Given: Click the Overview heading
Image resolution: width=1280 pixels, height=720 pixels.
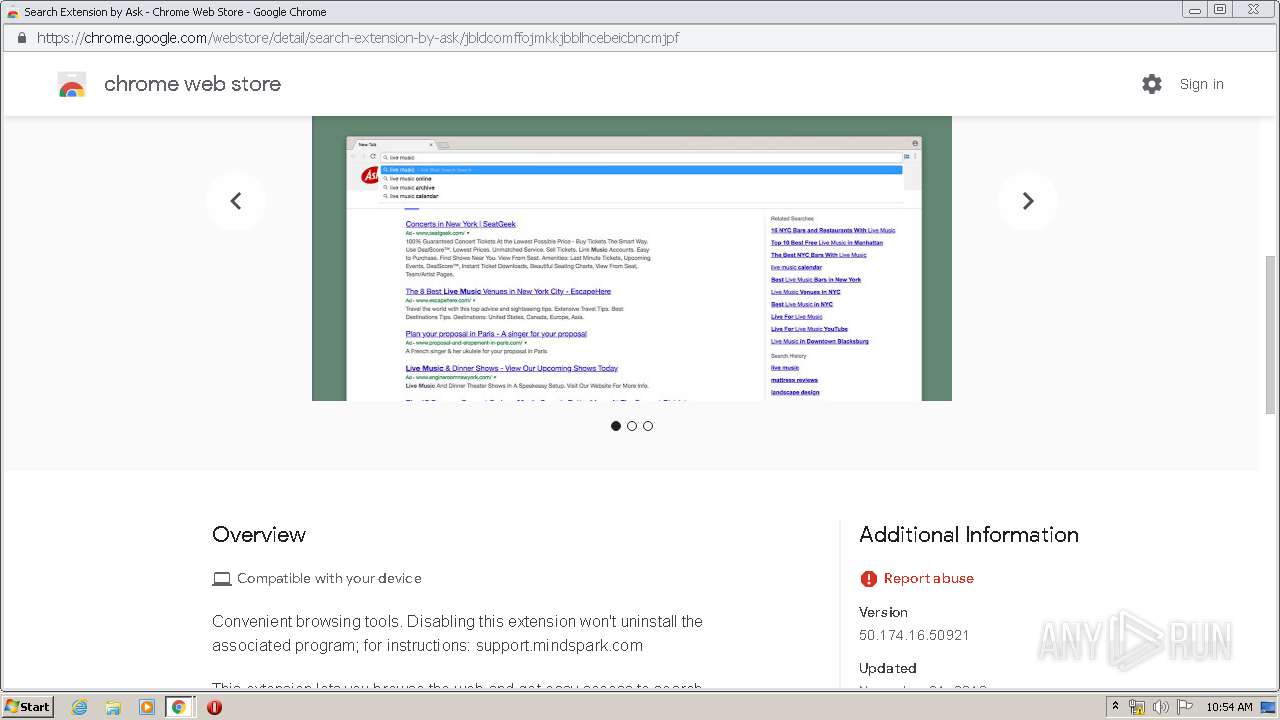Looking at the screenshot, I should pos(259,535).
